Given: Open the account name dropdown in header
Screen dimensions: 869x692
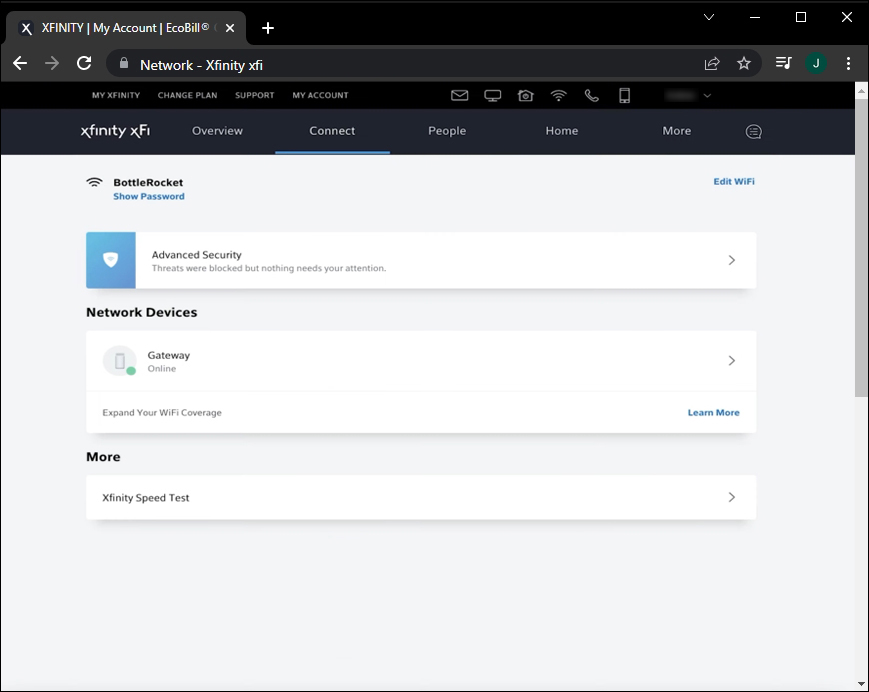Looking at the screenshot, I should (688, 96).
